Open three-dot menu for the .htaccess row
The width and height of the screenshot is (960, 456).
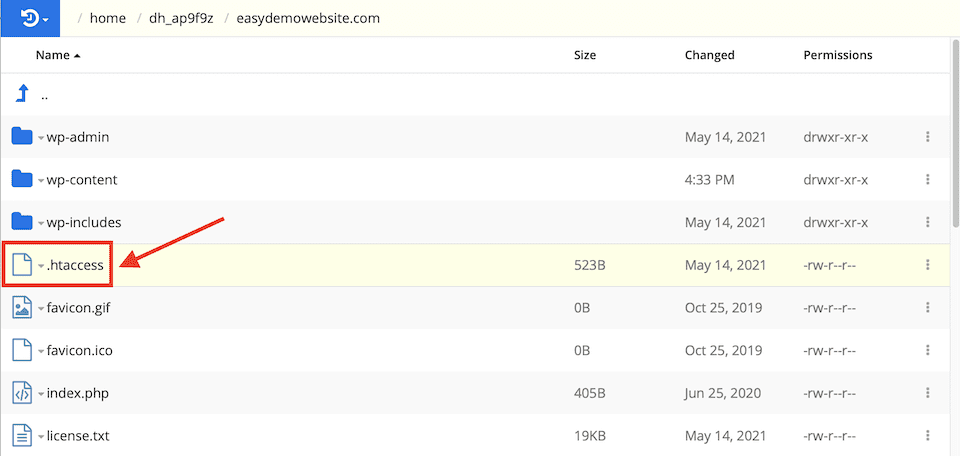pyautogui.click(x=928, y=265)
